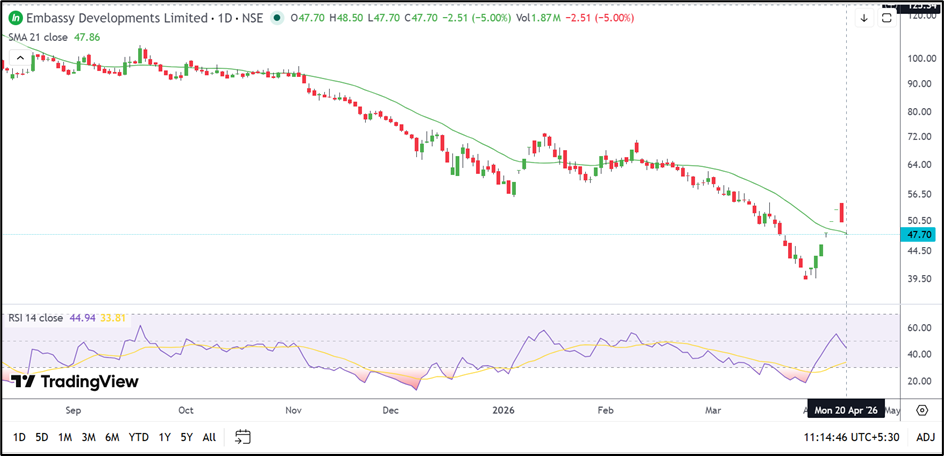The height and width of the screenshot is (456, 944).
Task: Select the RSI 14 close indicator legend
Action: click(x=36, y=317)
